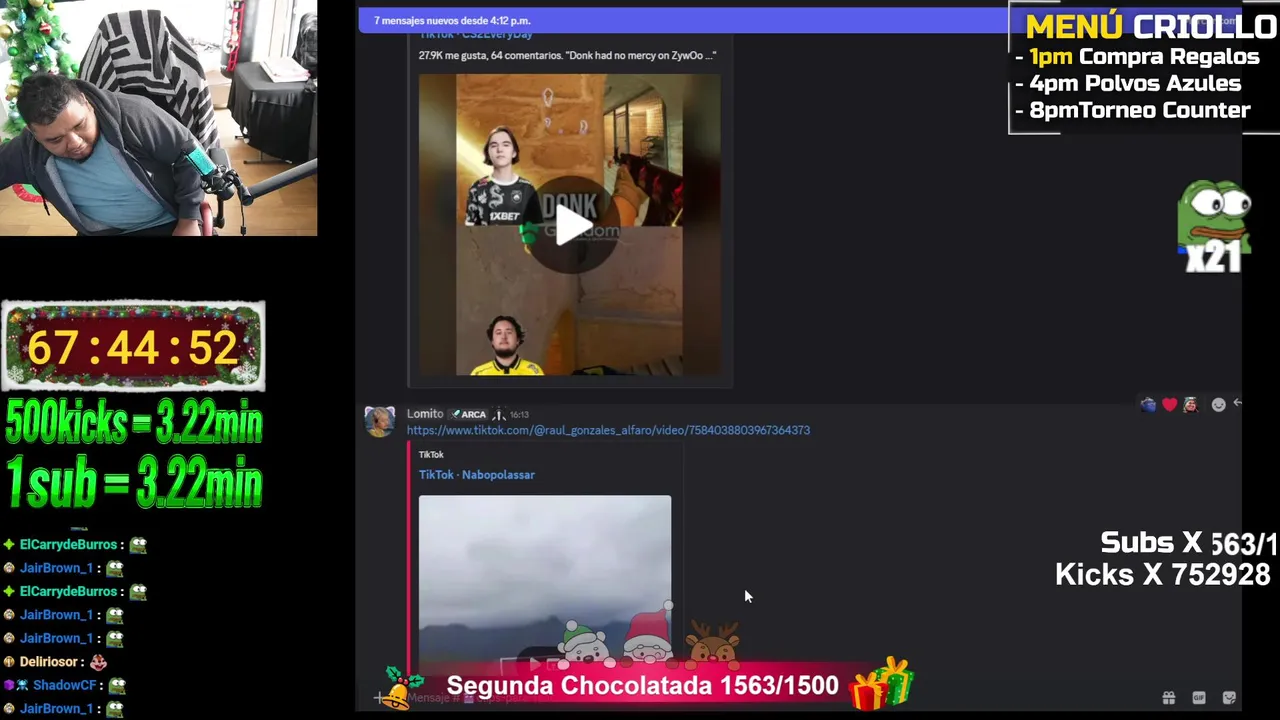This screenshot has width=1280, height=720.
Task: Click the 16:13 message timestamp
Action: (519, 414)
